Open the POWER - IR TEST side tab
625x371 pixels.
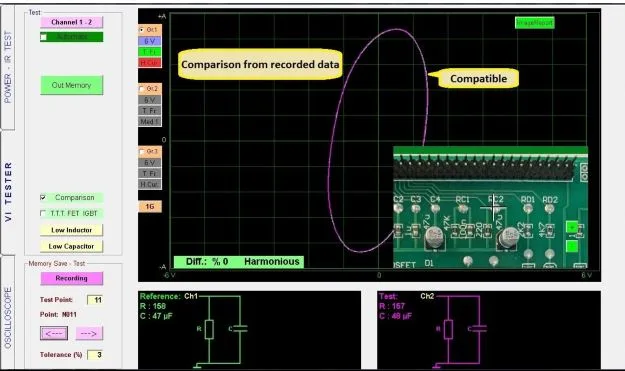[x=8, y=67]
